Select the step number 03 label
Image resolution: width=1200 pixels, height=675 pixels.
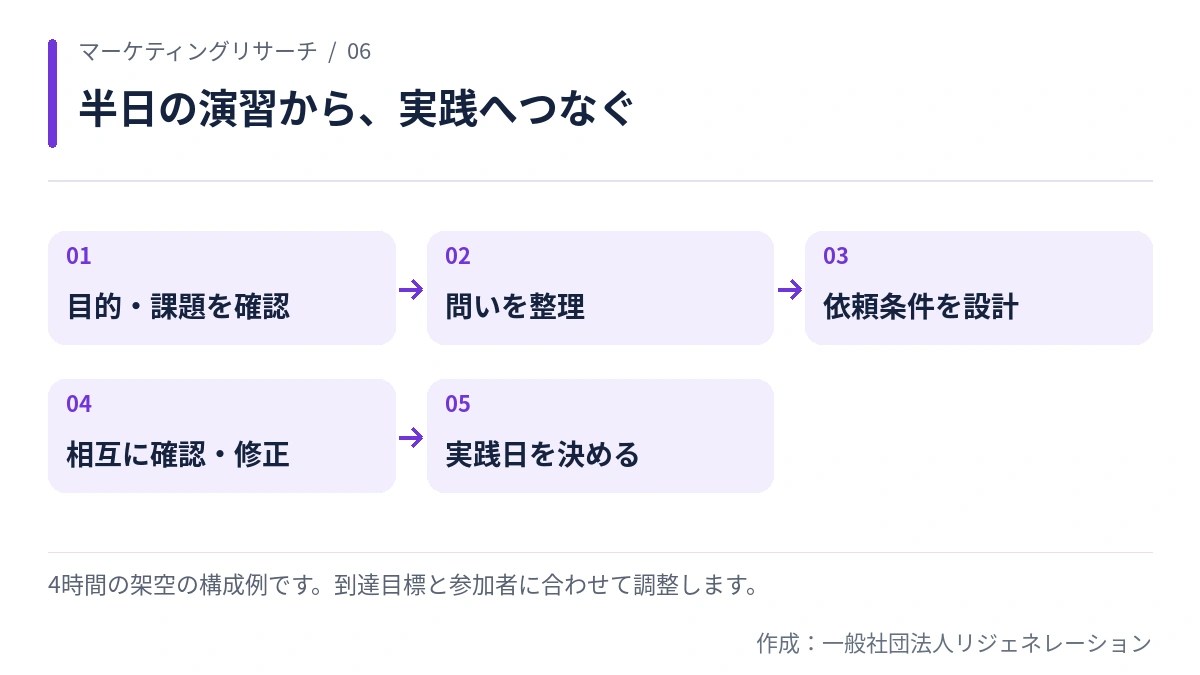(x=835, y=256)
